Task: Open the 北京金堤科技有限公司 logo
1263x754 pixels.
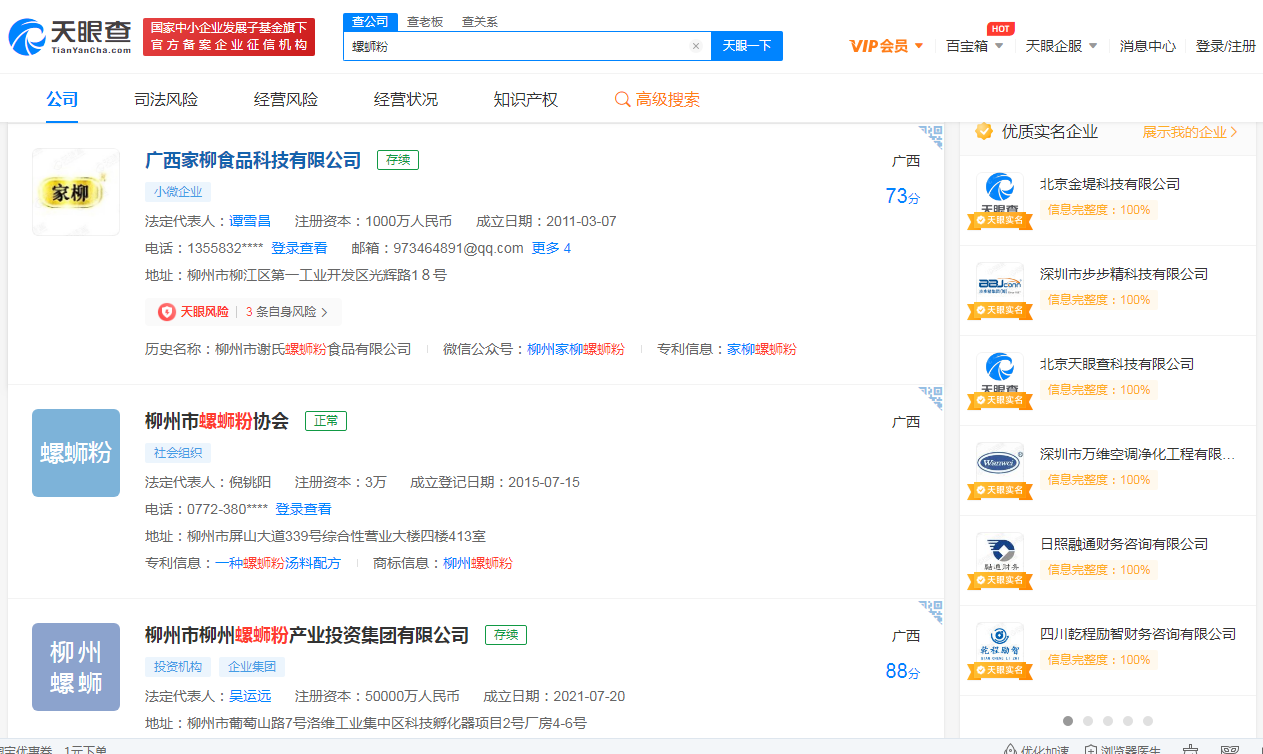Action: [x=999, y=193]
